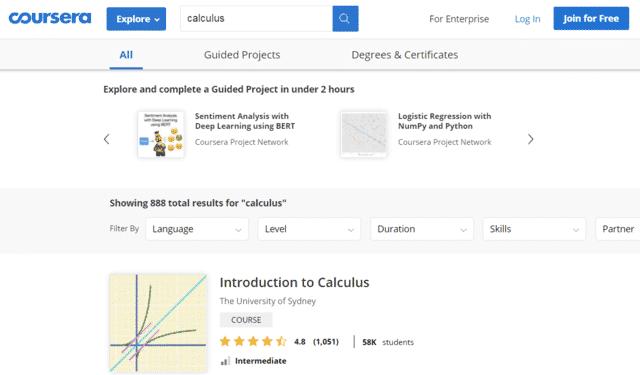Click the Intermediate level label
The image size is (640, 375).
260,361
